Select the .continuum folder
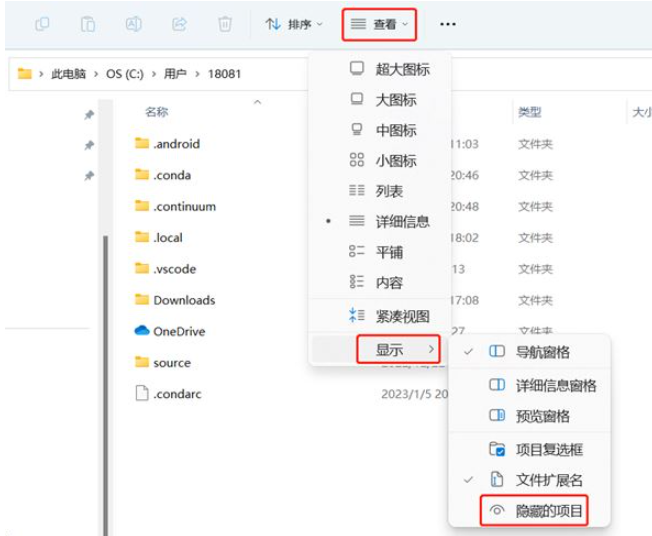The width and height of the screenshot is (652, 536). 175,206
